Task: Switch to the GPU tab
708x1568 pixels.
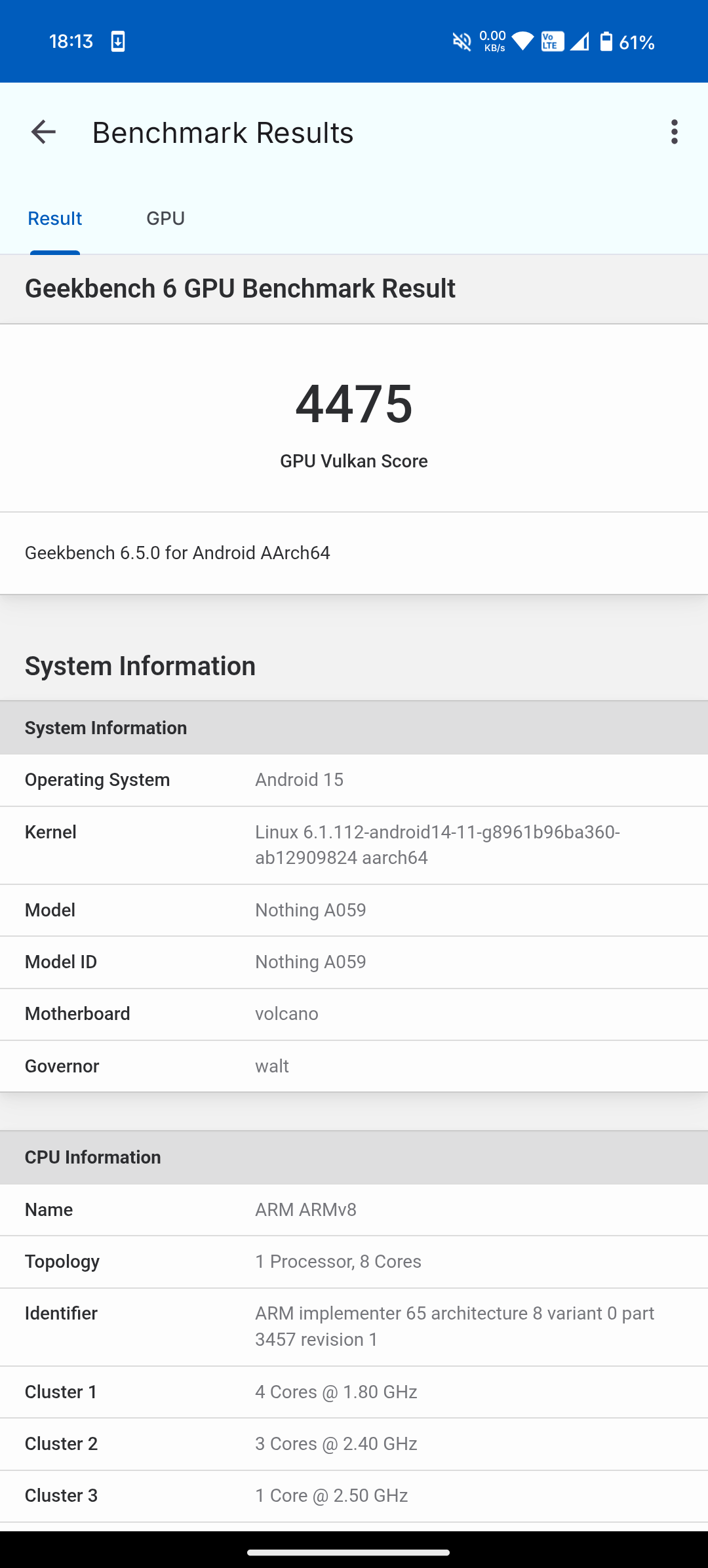Action: (165, 218)
